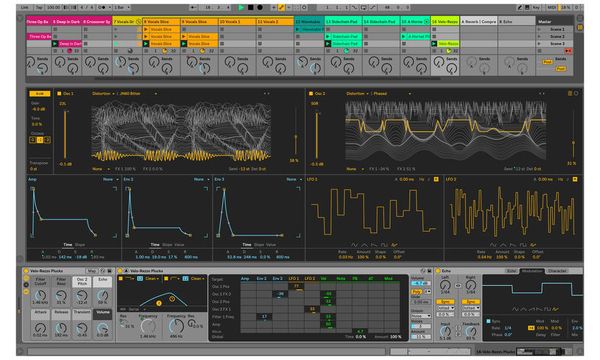Screen dimensions: 600x360
Task: Click the Stop button in transport
Action: point(250,7)
